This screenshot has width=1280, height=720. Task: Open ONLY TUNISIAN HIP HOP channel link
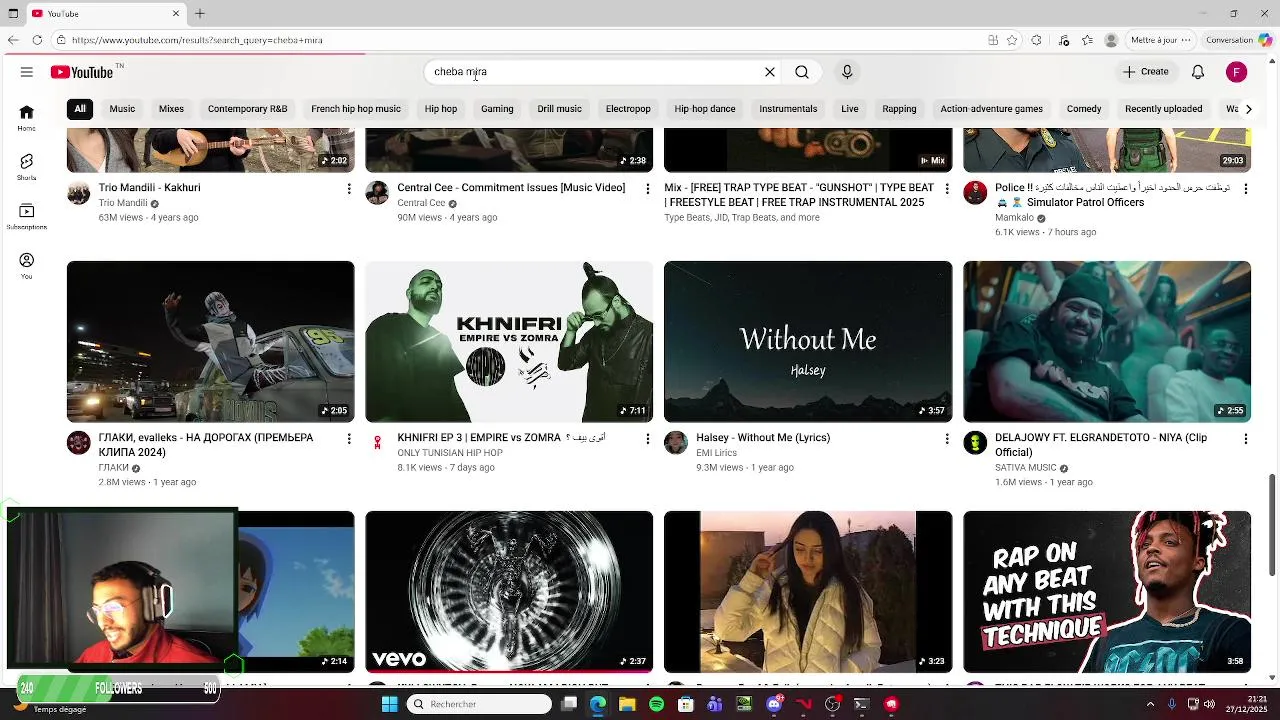450,453
